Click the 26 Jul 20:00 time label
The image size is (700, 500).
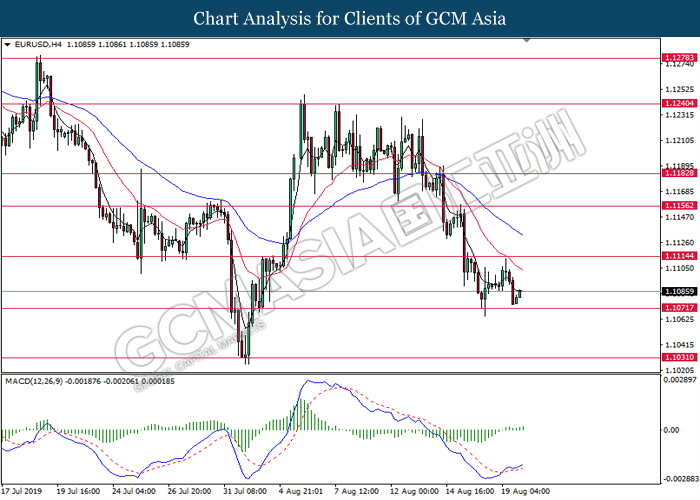[x=189, y=491]
